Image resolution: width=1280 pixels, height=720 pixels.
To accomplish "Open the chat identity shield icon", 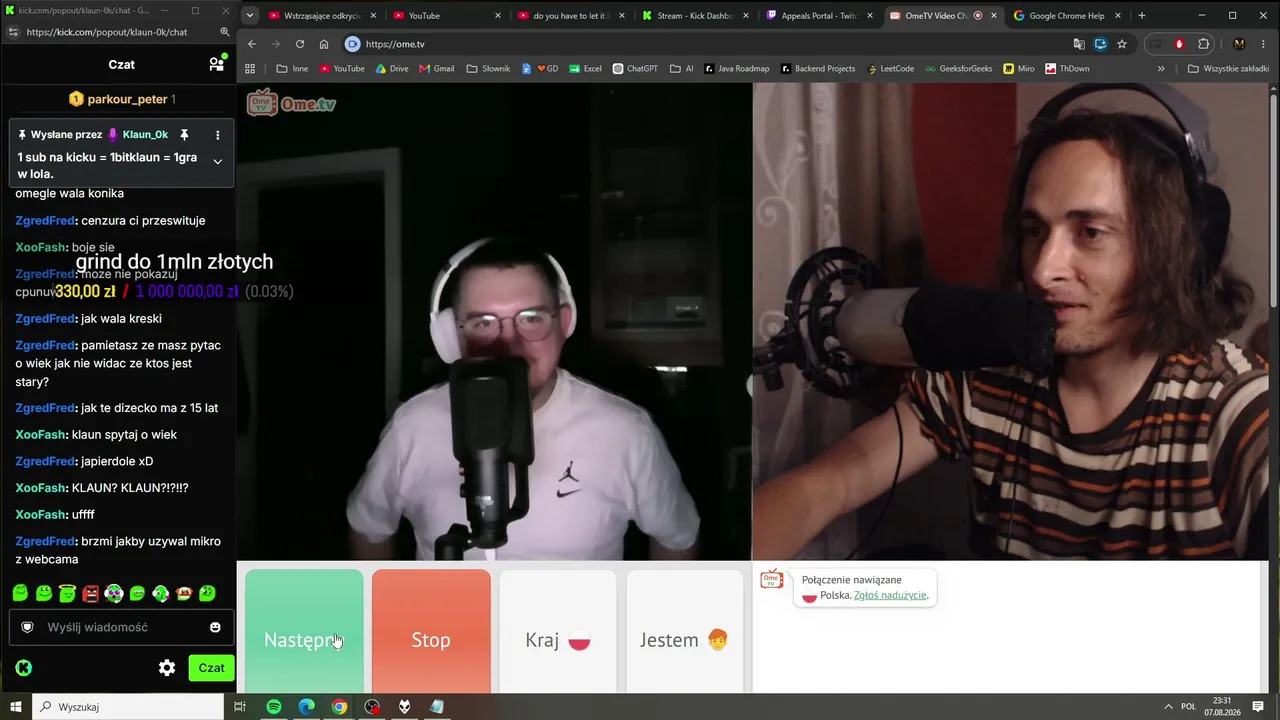I will (28, 627).
